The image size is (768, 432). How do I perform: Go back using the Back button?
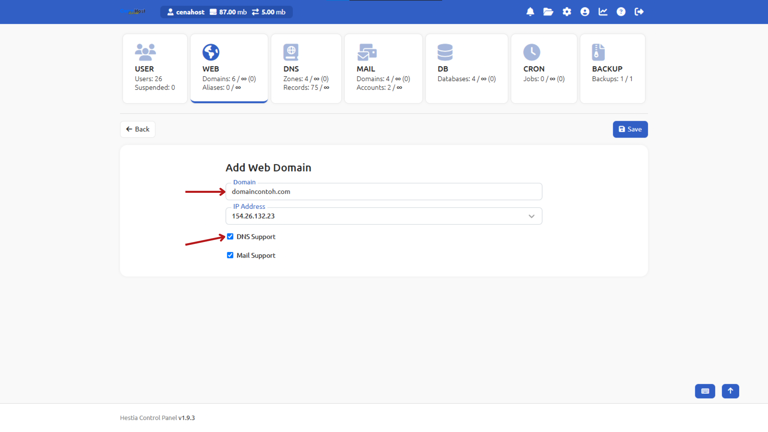point(138,129)
